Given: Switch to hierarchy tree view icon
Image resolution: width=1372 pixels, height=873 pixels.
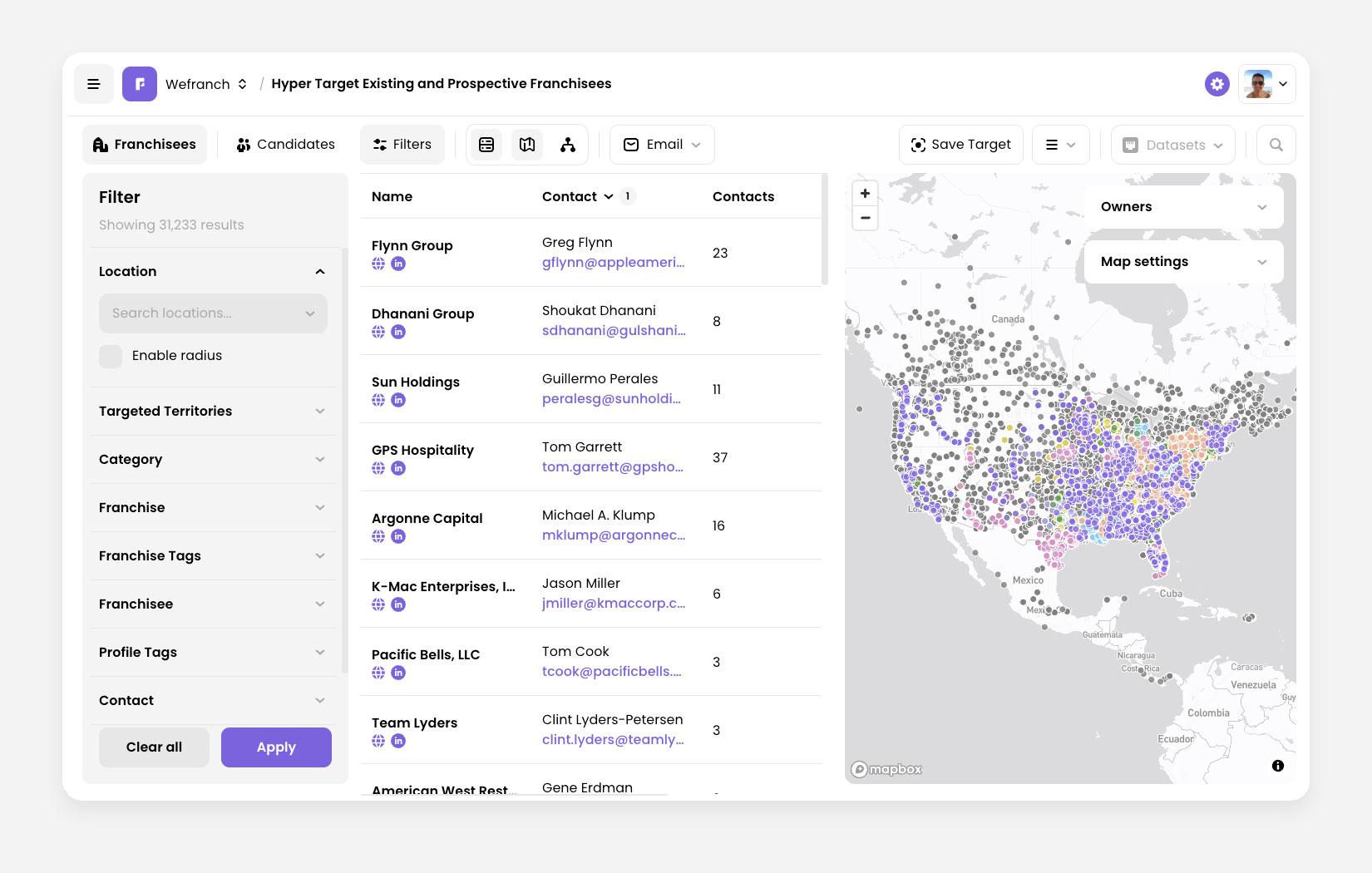Looking at the screenshot, I should tap(568, 145).
